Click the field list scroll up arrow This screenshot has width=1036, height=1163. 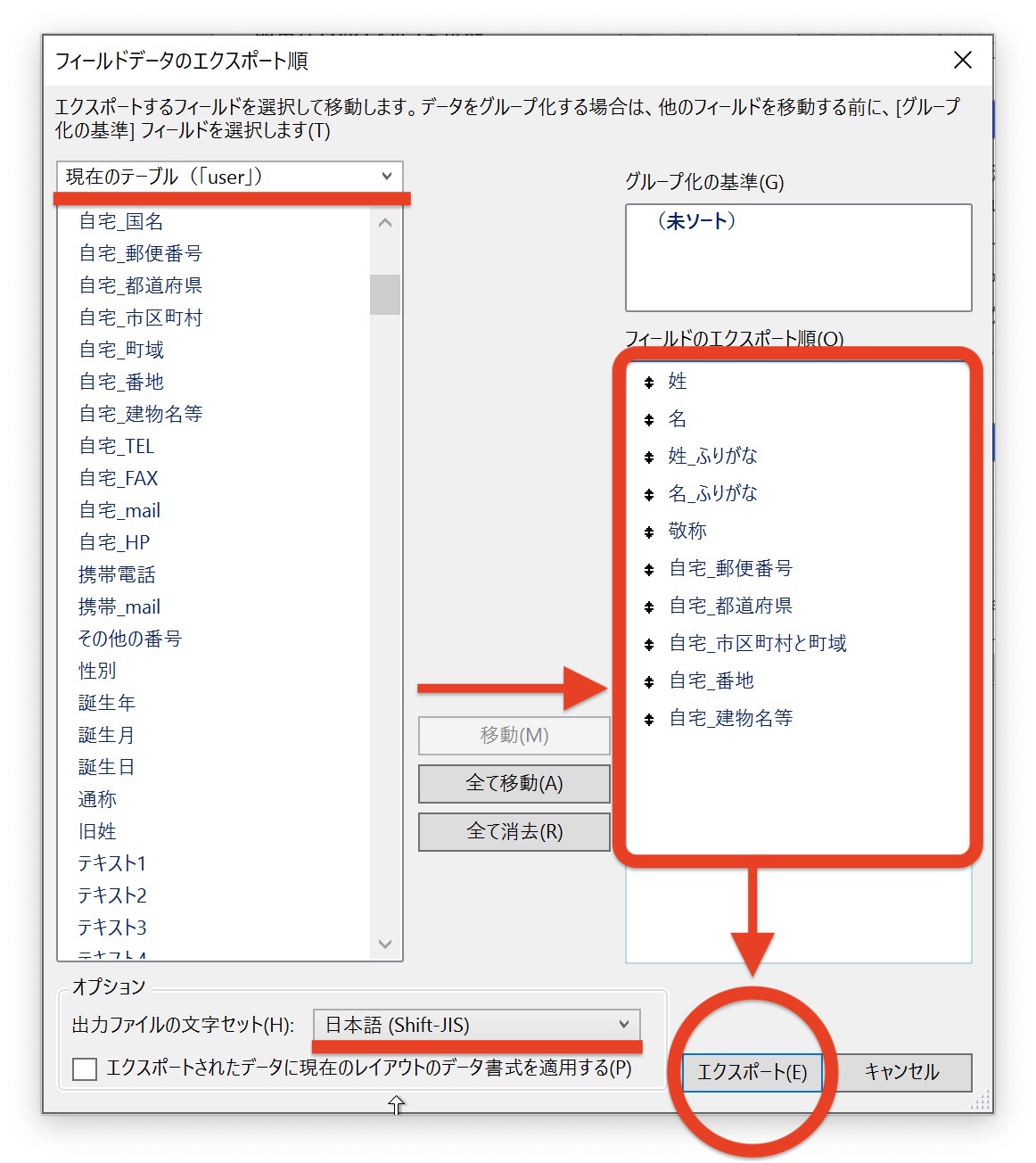(385, 223)
